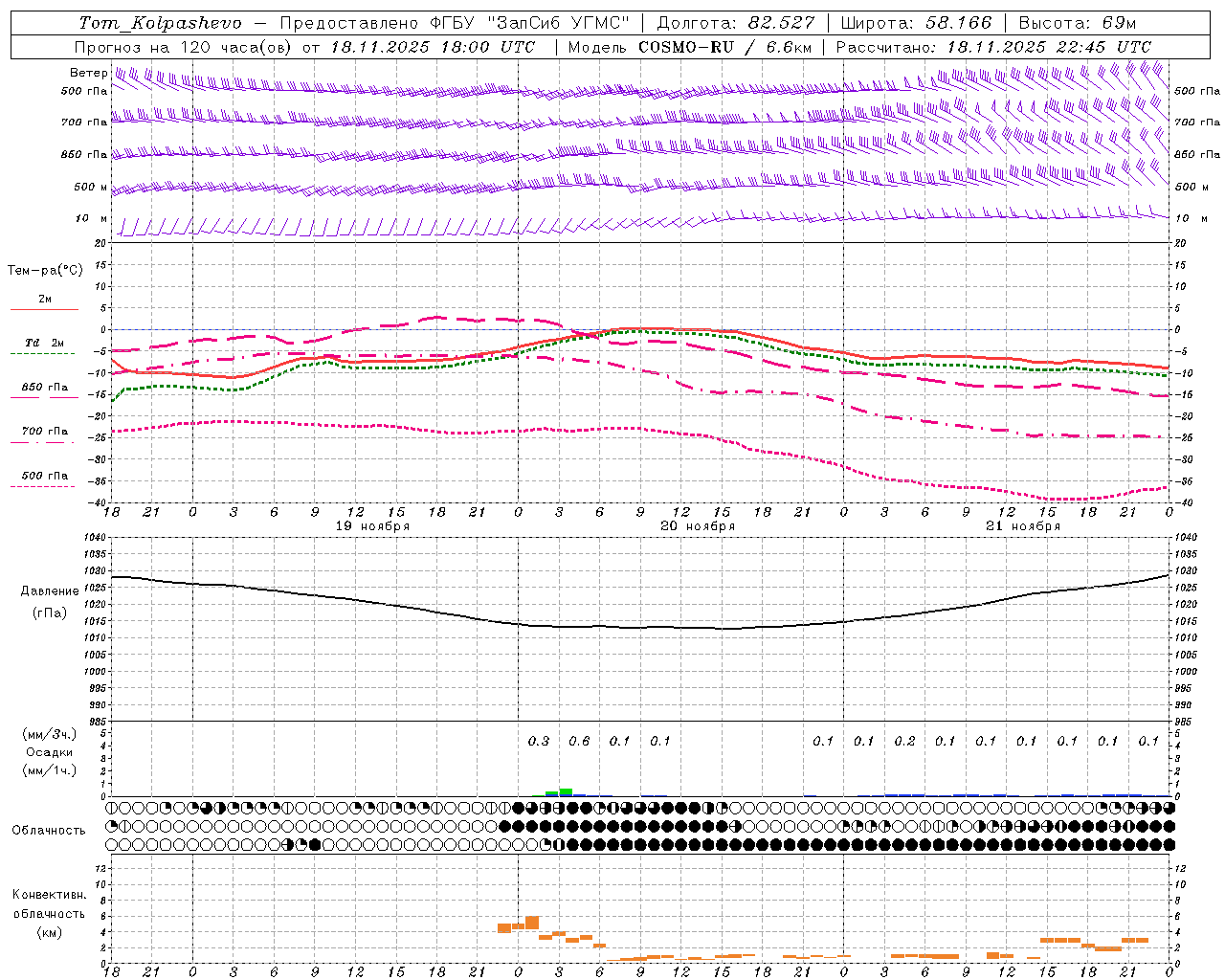The image size is (1225, 980).
Task: Click the Прогноз на 120 часа(ов) text
Action: (x=184, y=47)
